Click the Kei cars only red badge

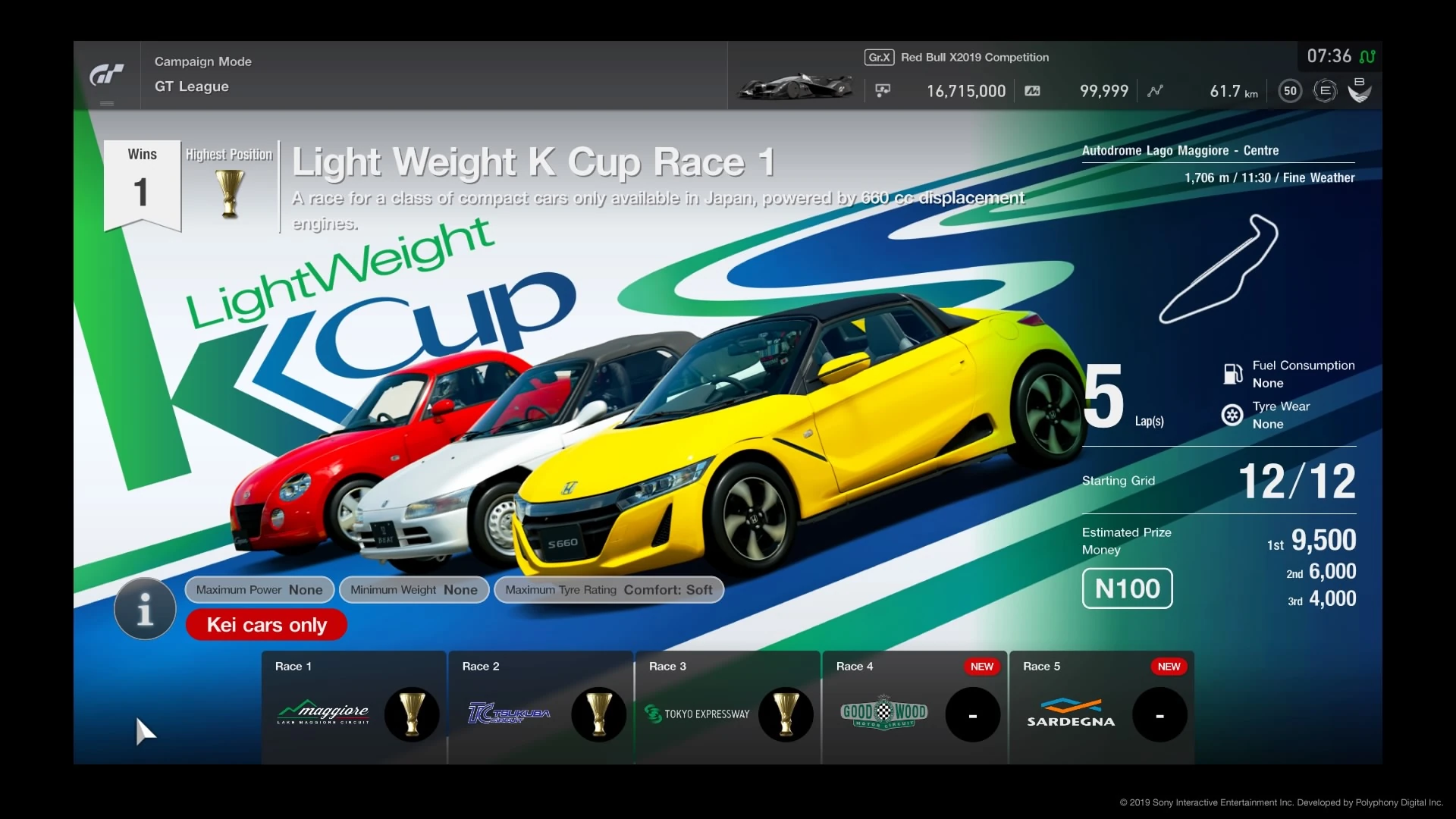pos(265,624)
